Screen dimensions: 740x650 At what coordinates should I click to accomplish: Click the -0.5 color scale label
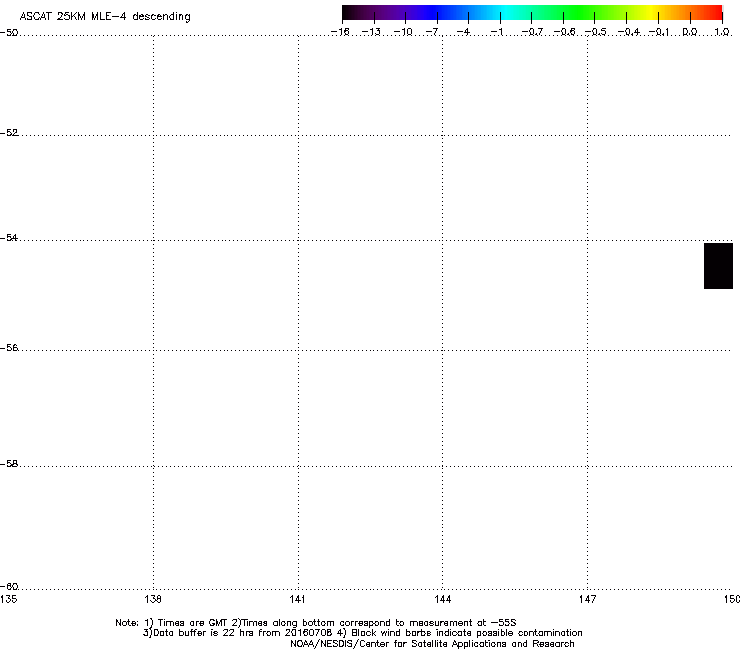coord(596,32)
